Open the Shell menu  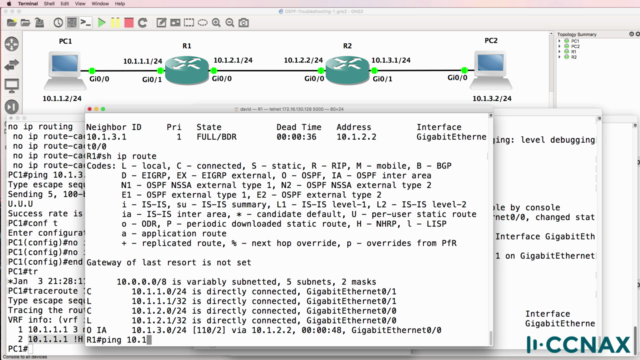[x=49, y=4]
